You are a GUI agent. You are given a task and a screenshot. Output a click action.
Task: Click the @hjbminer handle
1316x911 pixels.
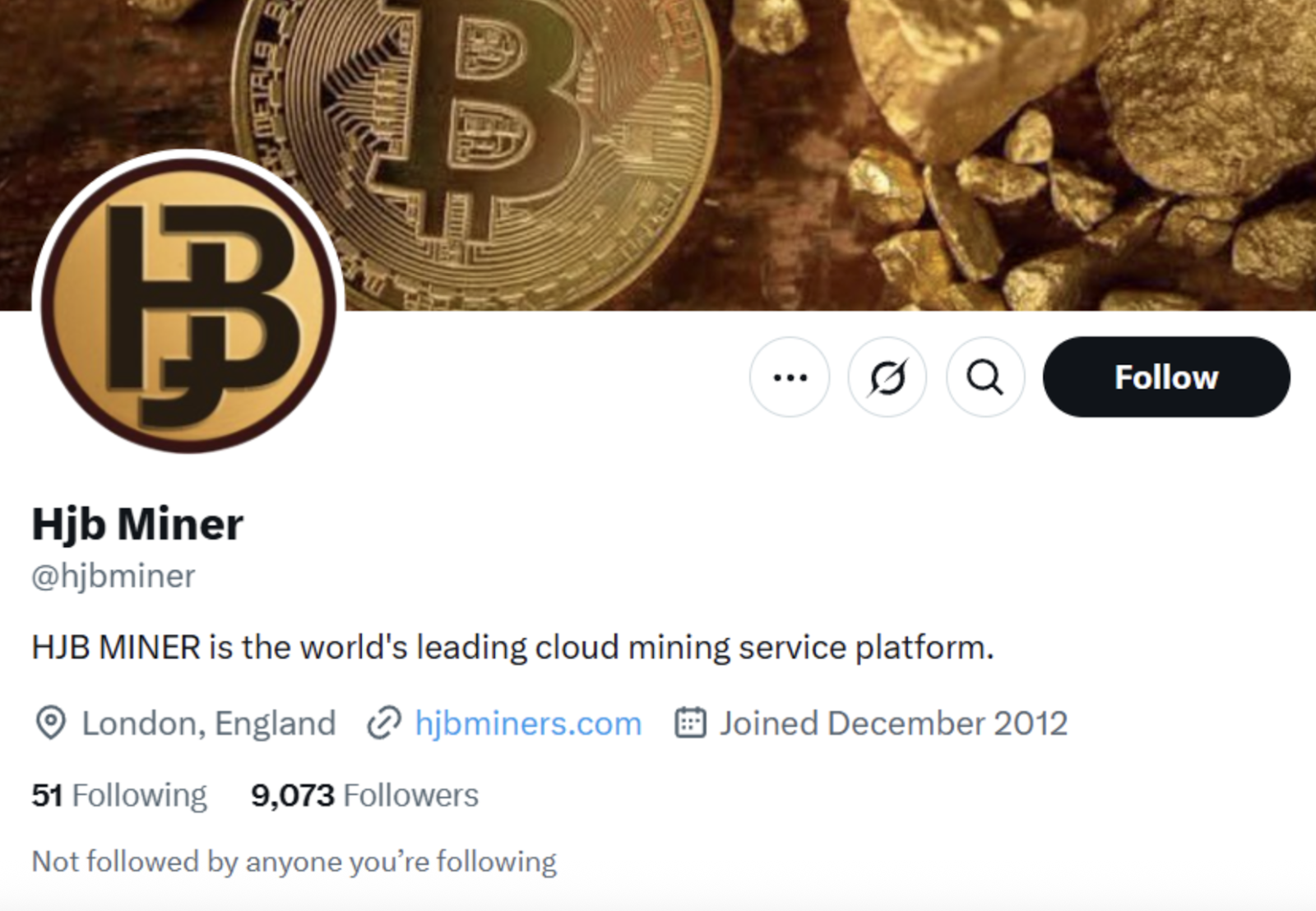pos(114,576)
